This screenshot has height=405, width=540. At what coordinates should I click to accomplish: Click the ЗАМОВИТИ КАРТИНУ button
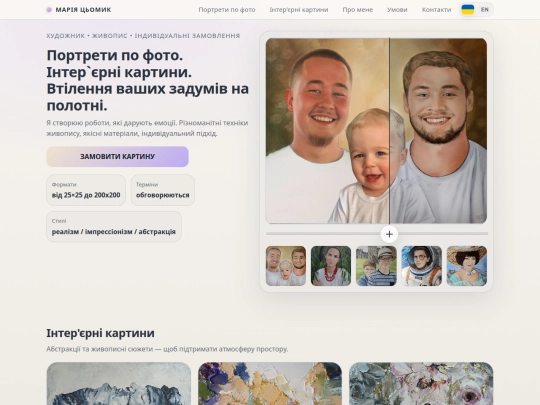click(117, 156)
